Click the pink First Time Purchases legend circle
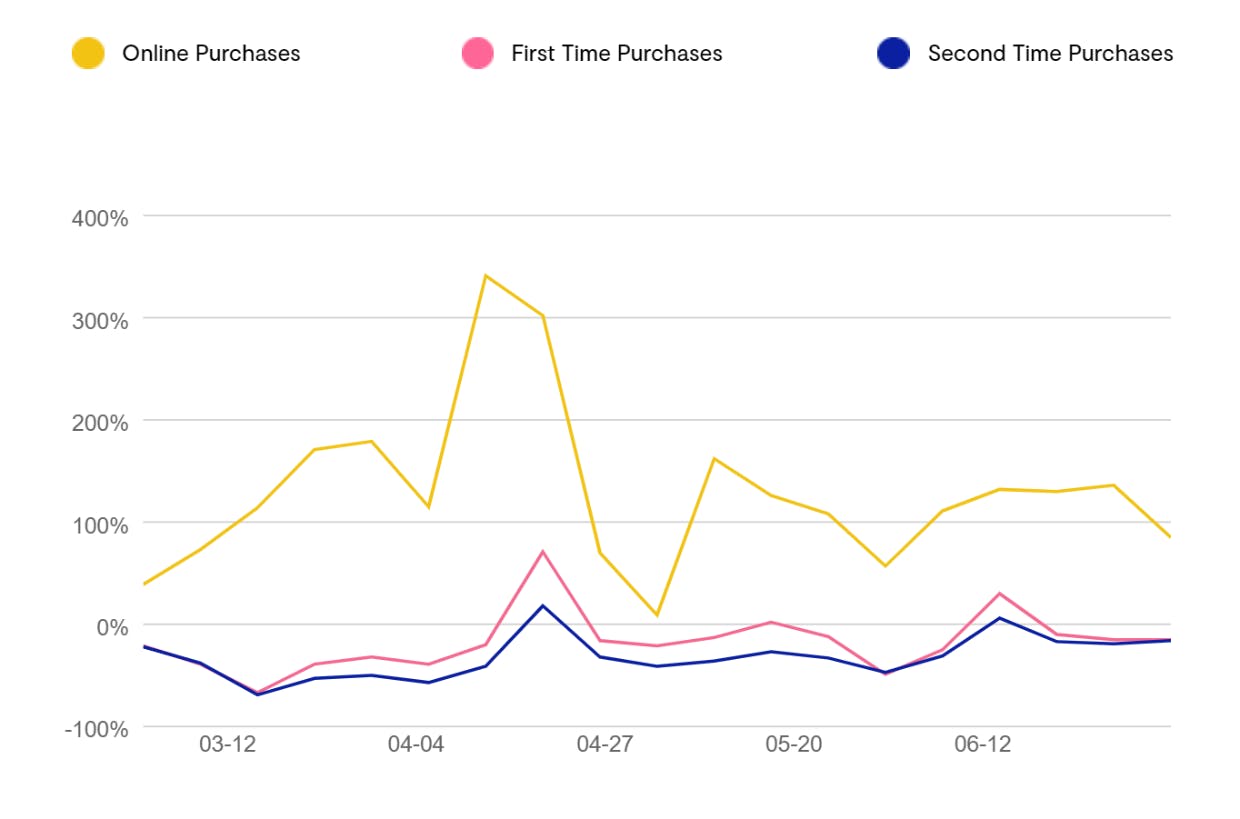 point(478,53)
